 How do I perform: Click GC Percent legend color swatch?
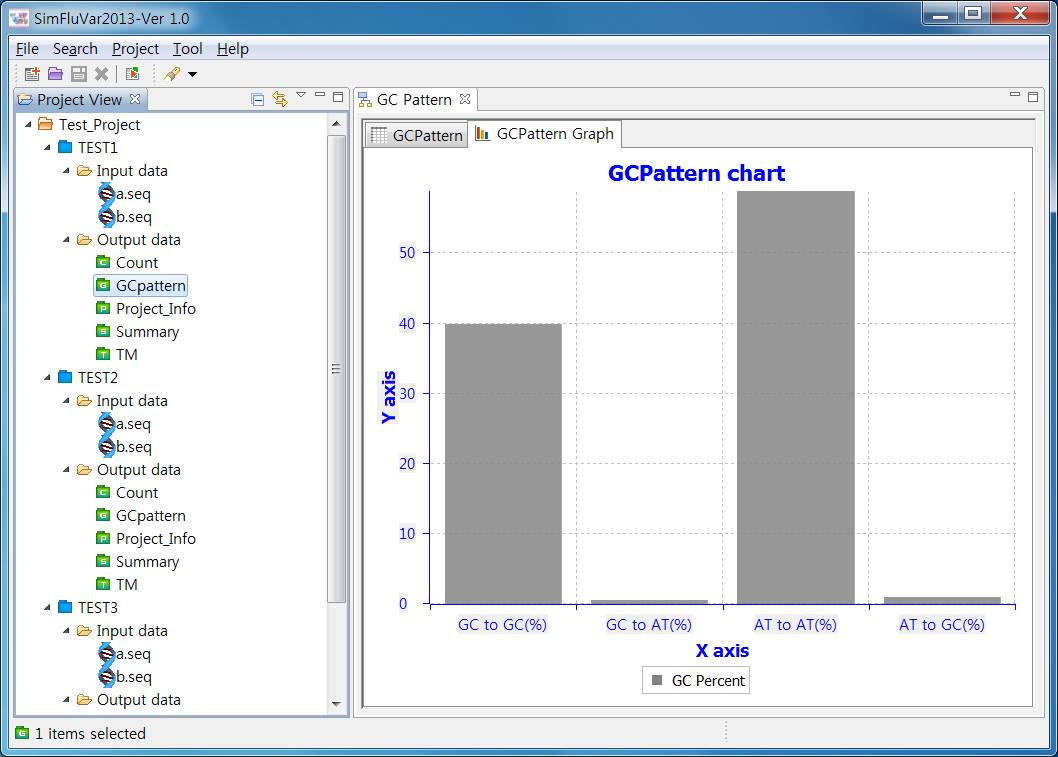657,680
